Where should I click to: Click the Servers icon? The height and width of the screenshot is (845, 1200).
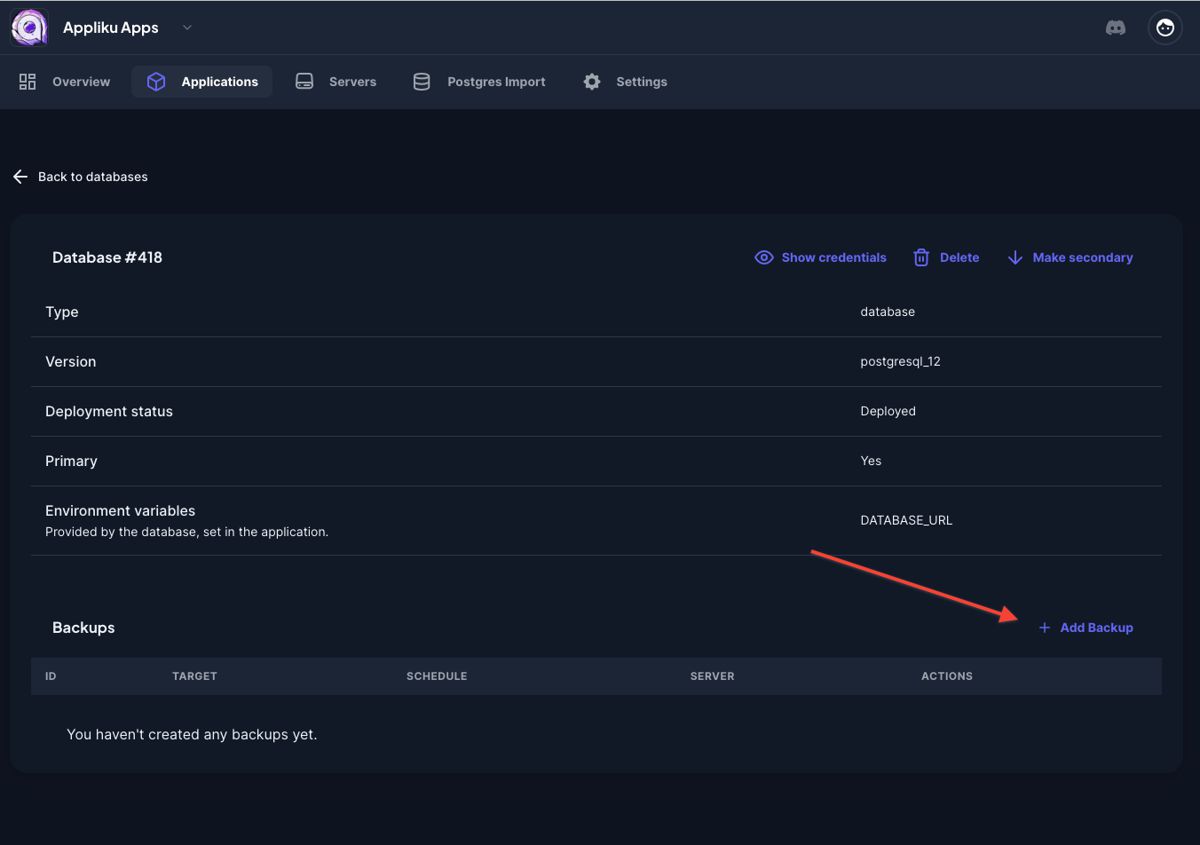[305, 82]
